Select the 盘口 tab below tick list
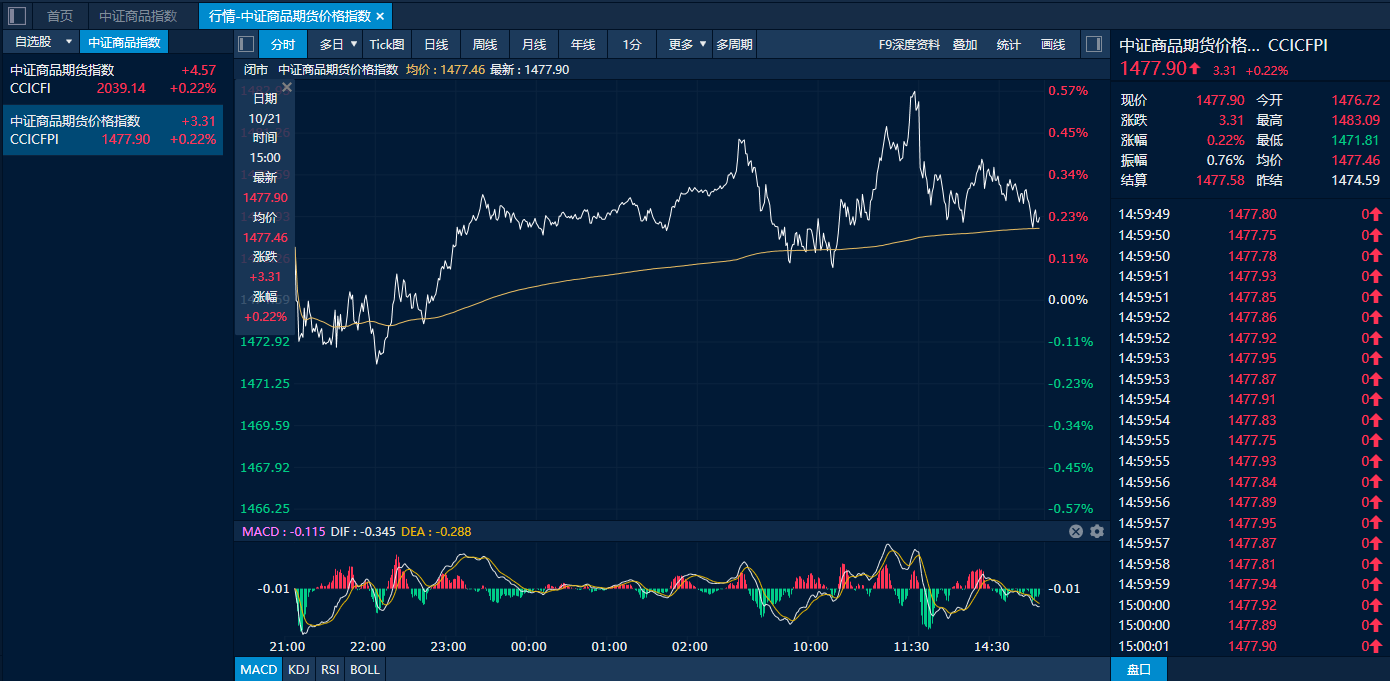Image resolution: width=1390 pixels, height=681 pixels. click(1138, 669)
